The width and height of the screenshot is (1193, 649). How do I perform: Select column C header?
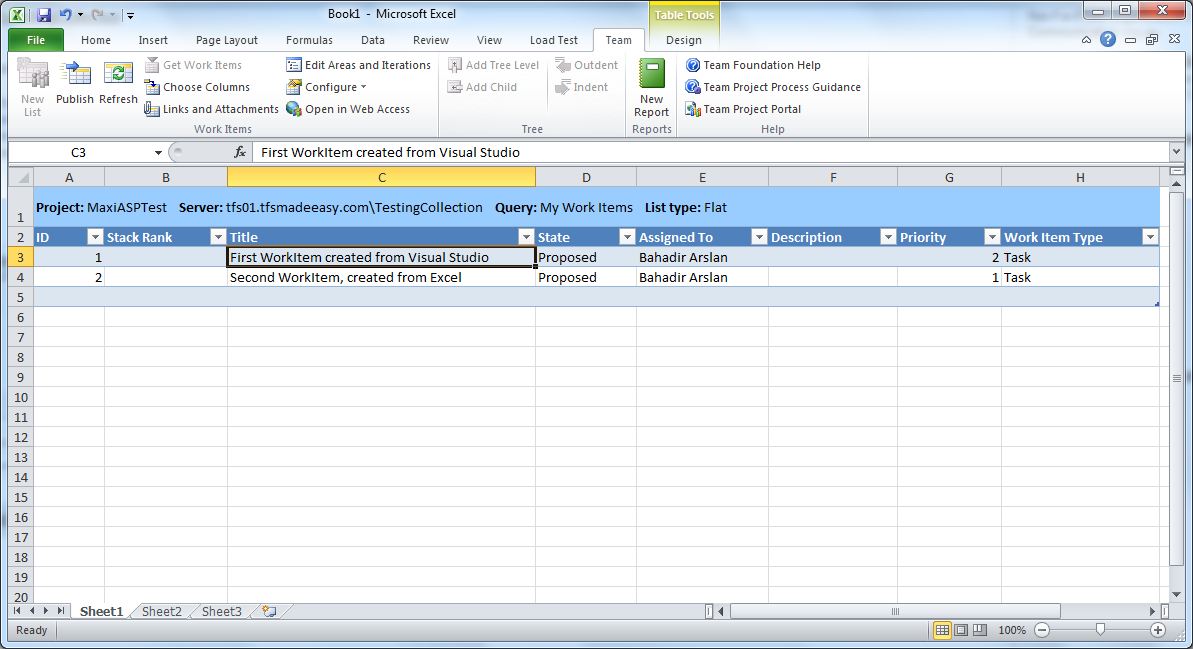pos(381,177)
